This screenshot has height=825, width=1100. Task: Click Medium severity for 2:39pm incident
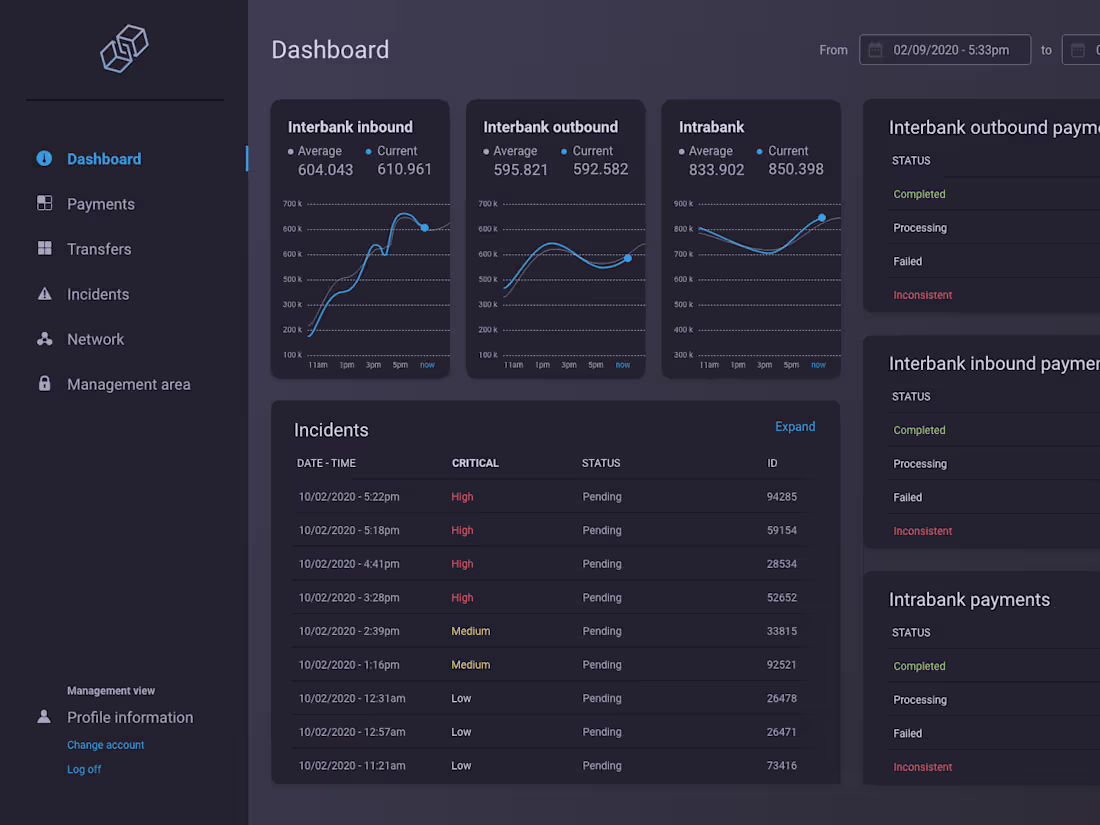pyautogui.click(x=471, y=631)
